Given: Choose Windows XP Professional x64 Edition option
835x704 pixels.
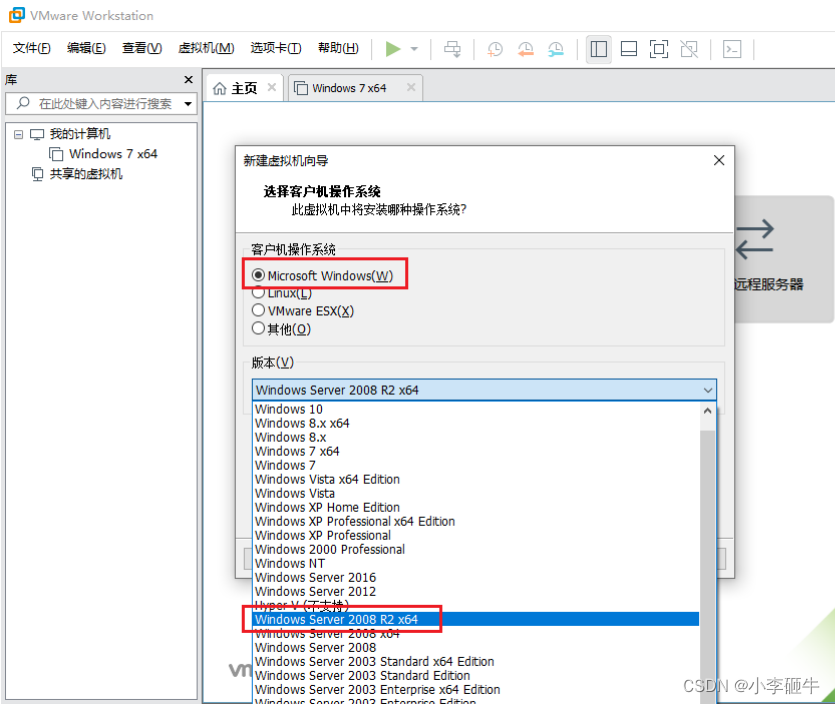Looking at the screenshot, I should point(476,521).
